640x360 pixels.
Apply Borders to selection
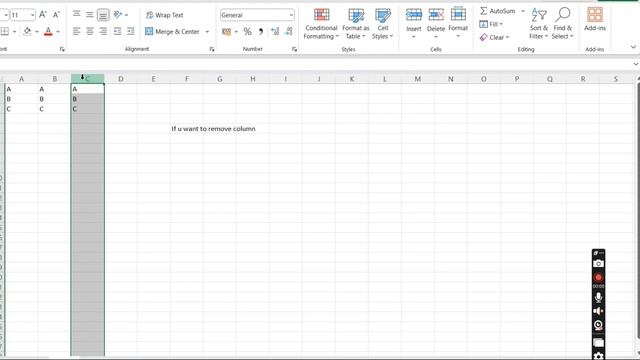(x=4, y=31)
